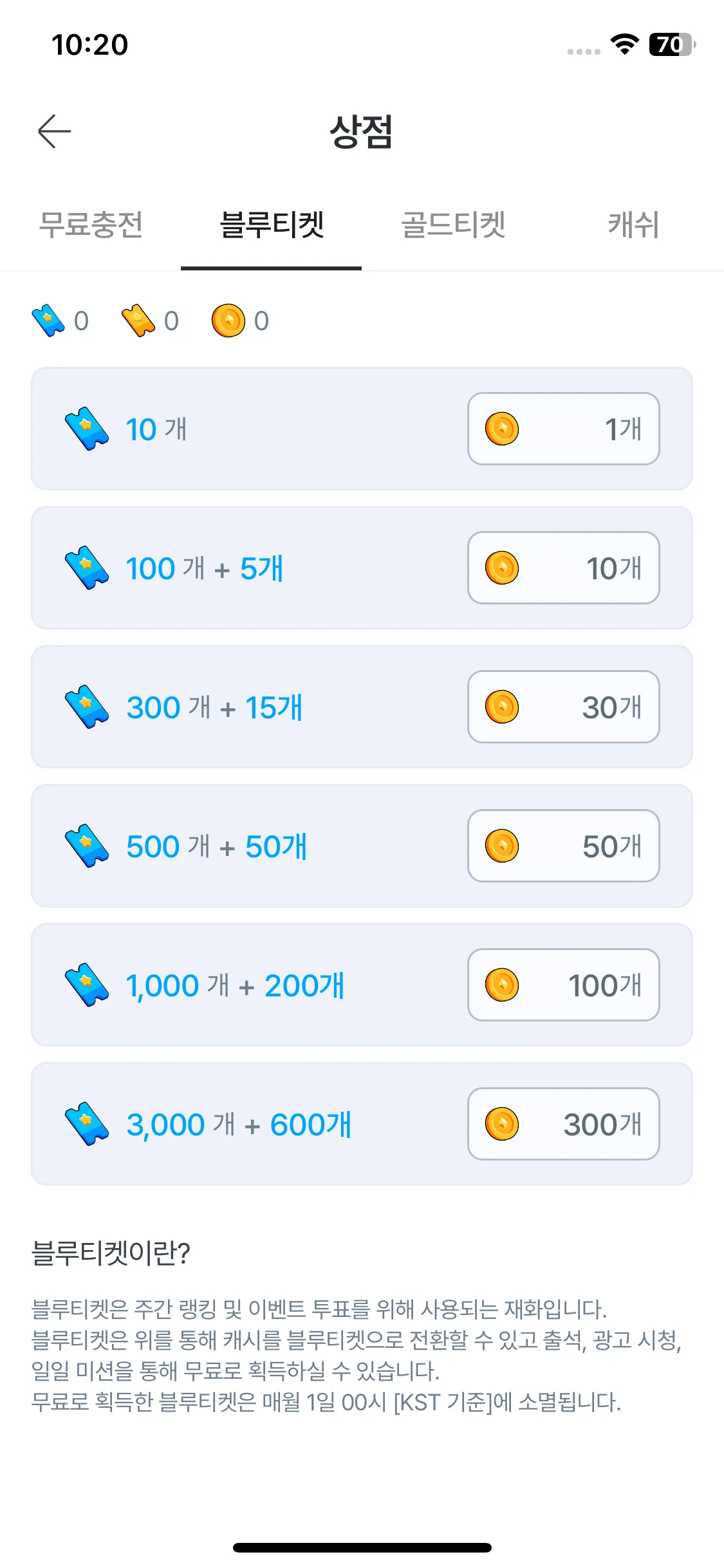The width and height of the screenshot is (724, 1568).
Task: Switch to 무료충전 tab
Action: tap(91, 225)
